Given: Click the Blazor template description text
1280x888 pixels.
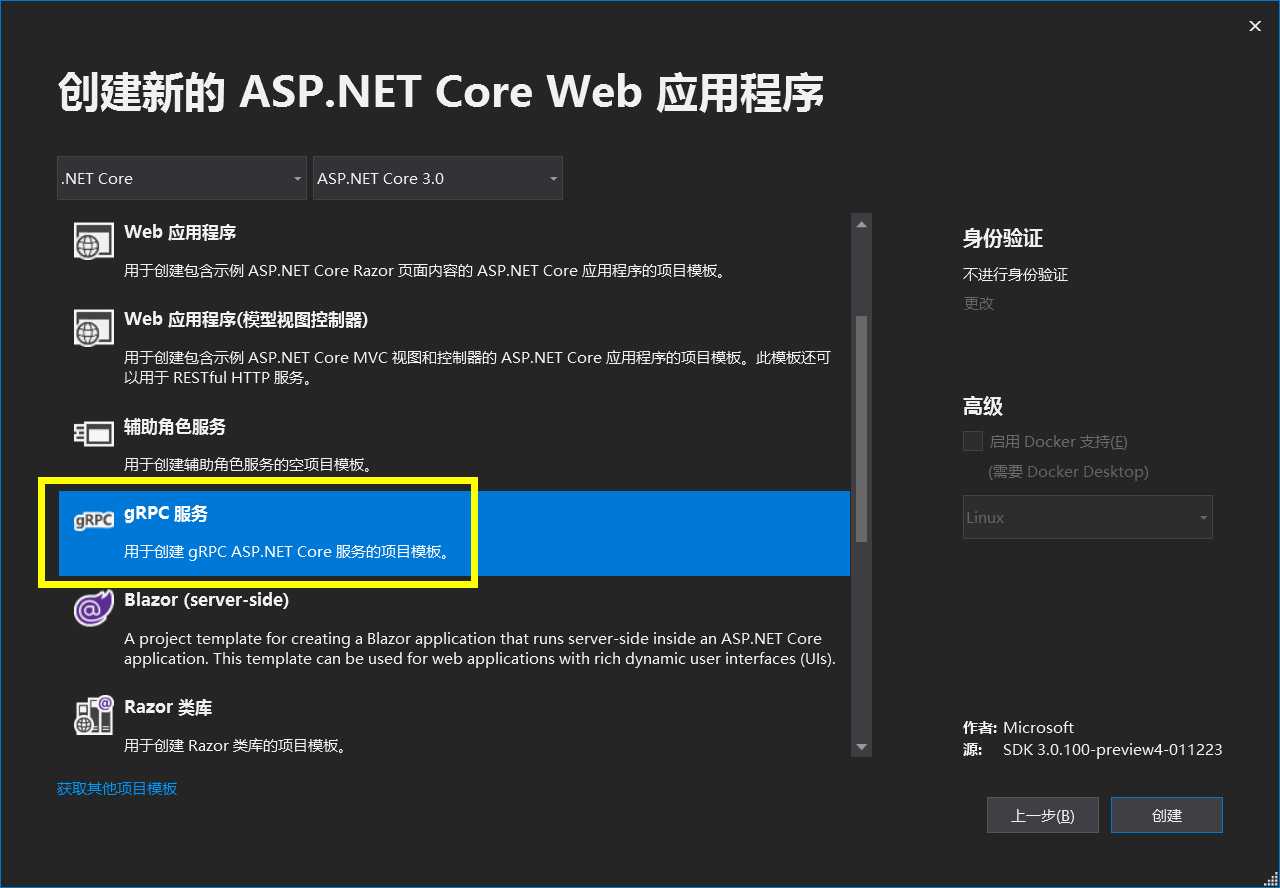Looking at the screenshot, I should tap(480, 648).
